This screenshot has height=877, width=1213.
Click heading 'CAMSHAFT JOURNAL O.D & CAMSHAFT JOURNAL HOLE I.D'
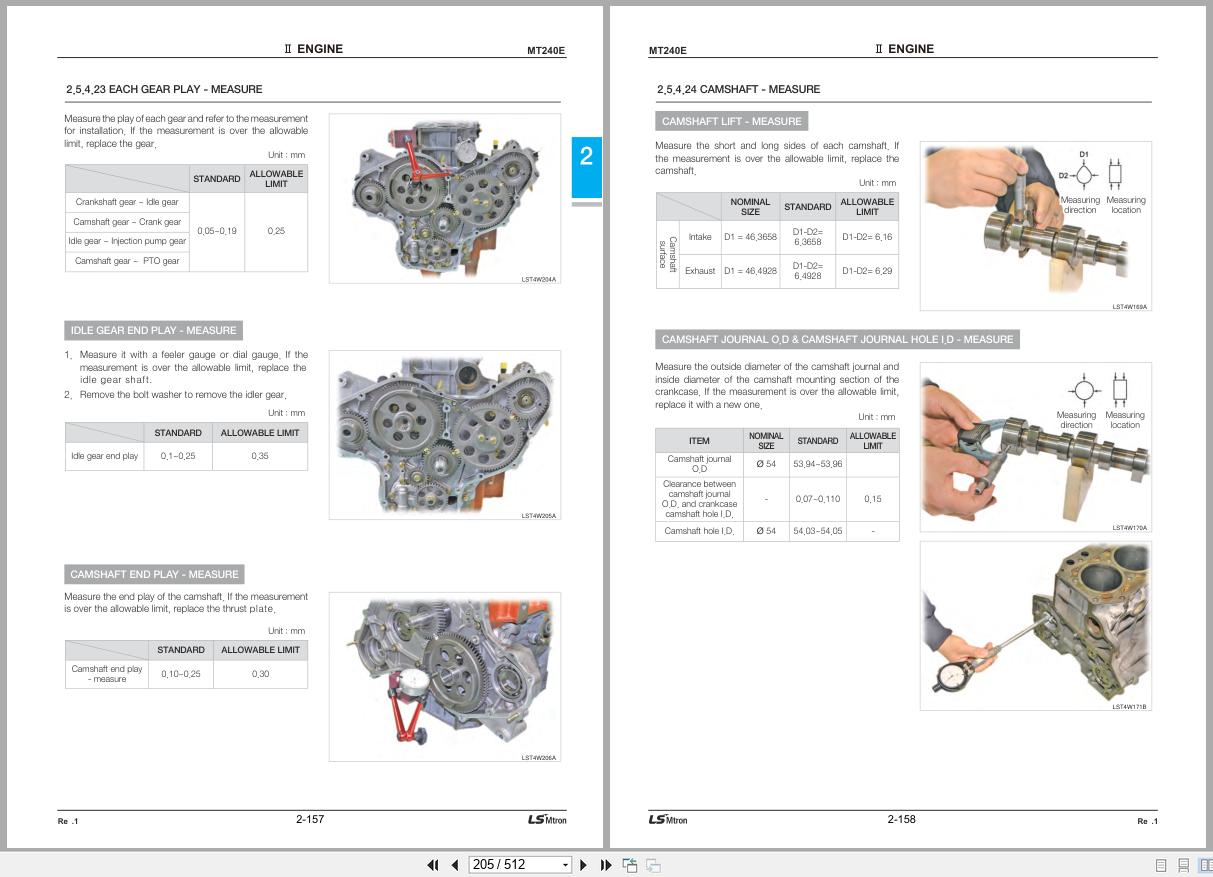click(837, 339)
